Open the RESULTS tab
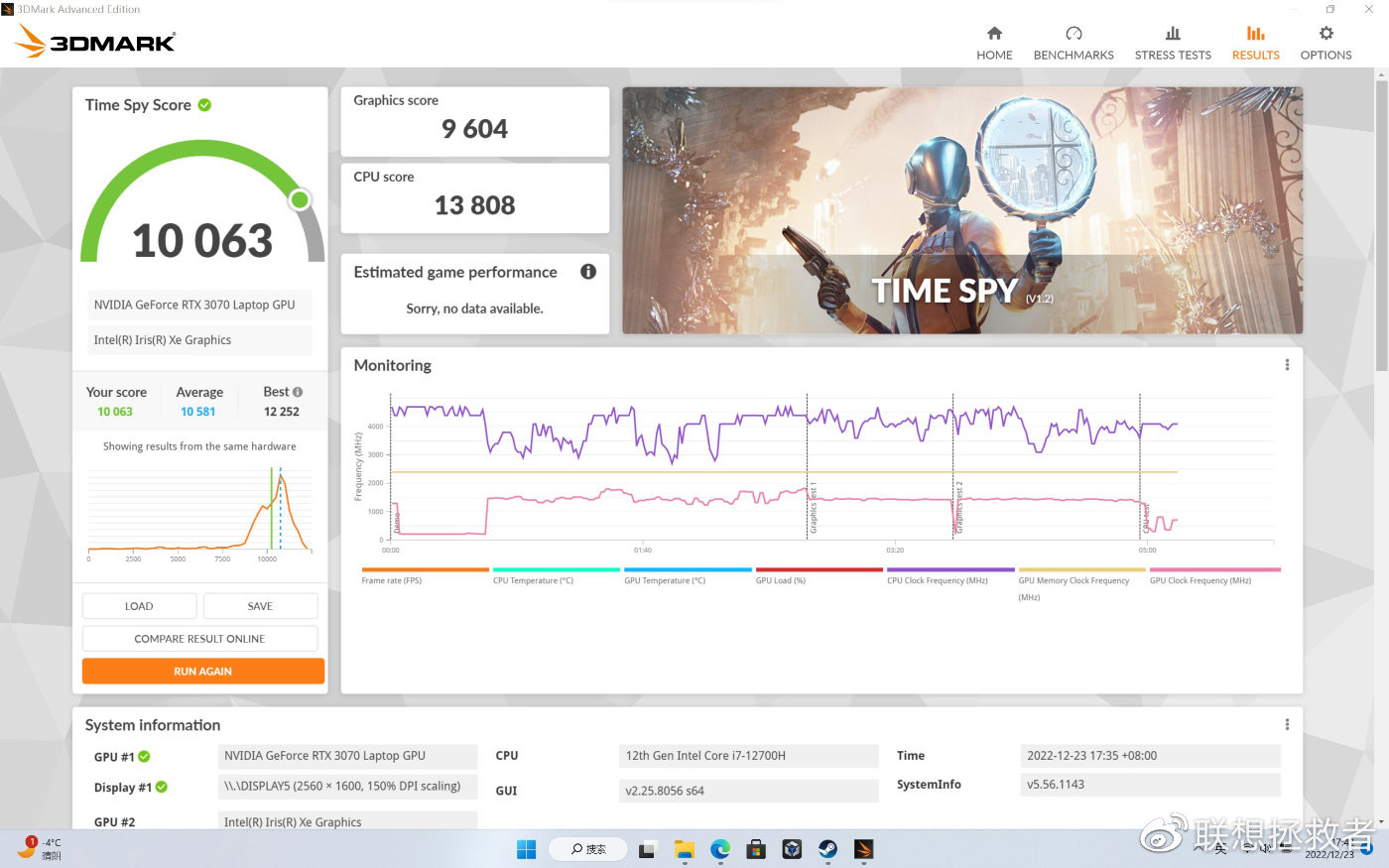The image size is (1389, 868). 1255,44
